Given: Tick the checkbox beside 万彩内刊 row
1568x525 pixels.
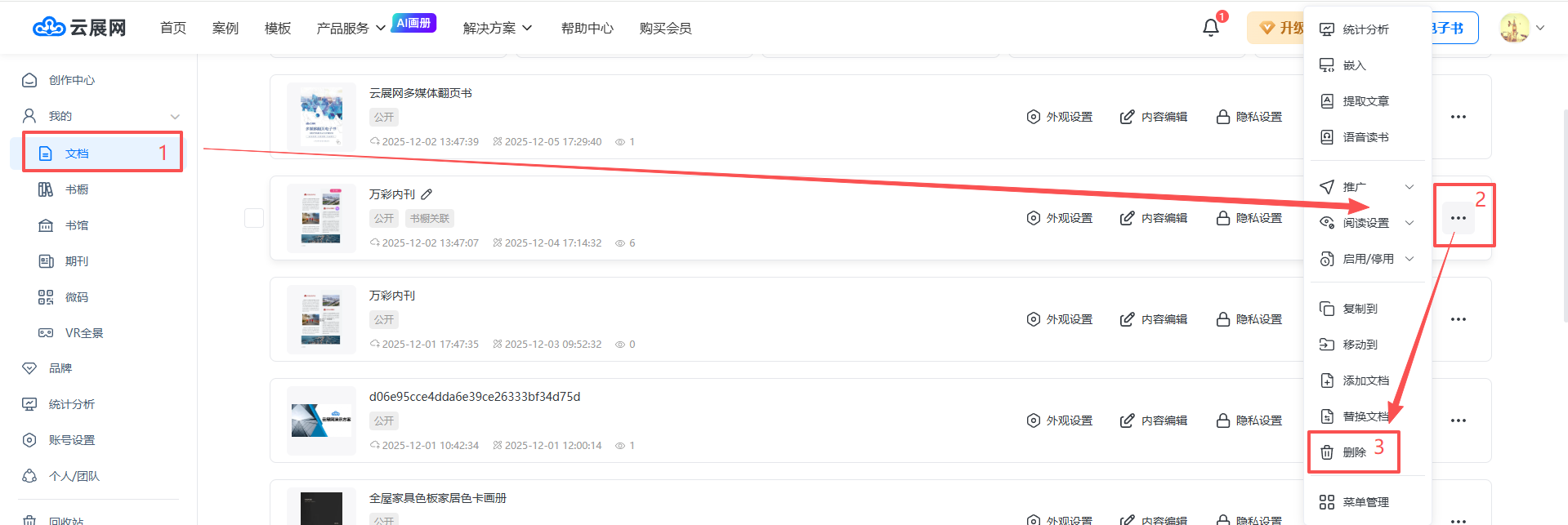Looking at the screenshot, I should tap(254, 218).
